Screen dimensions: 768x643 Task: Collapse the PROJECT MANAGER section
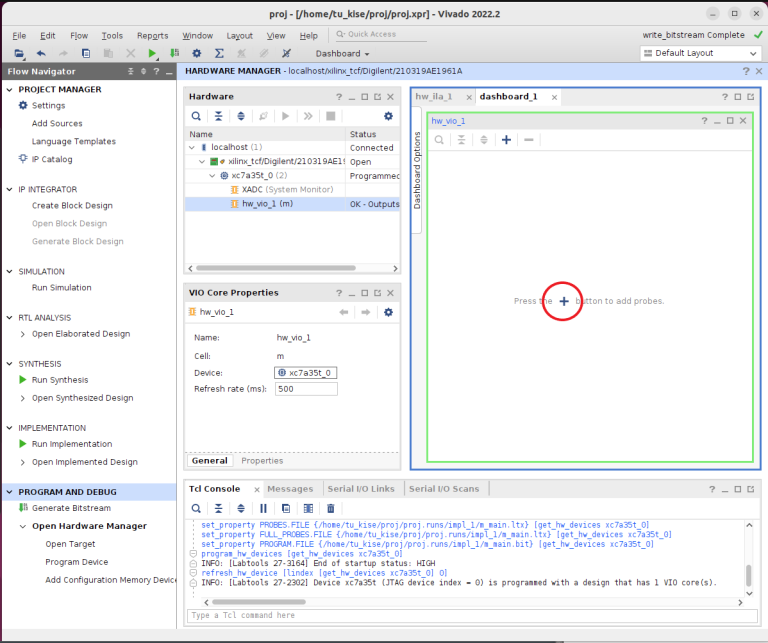tap(10, 89)
